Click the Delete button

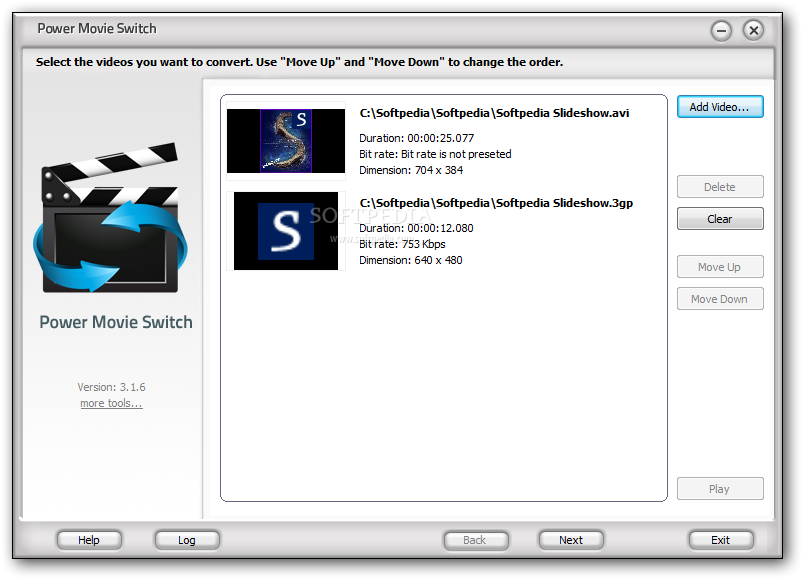(x=720, y=187)
